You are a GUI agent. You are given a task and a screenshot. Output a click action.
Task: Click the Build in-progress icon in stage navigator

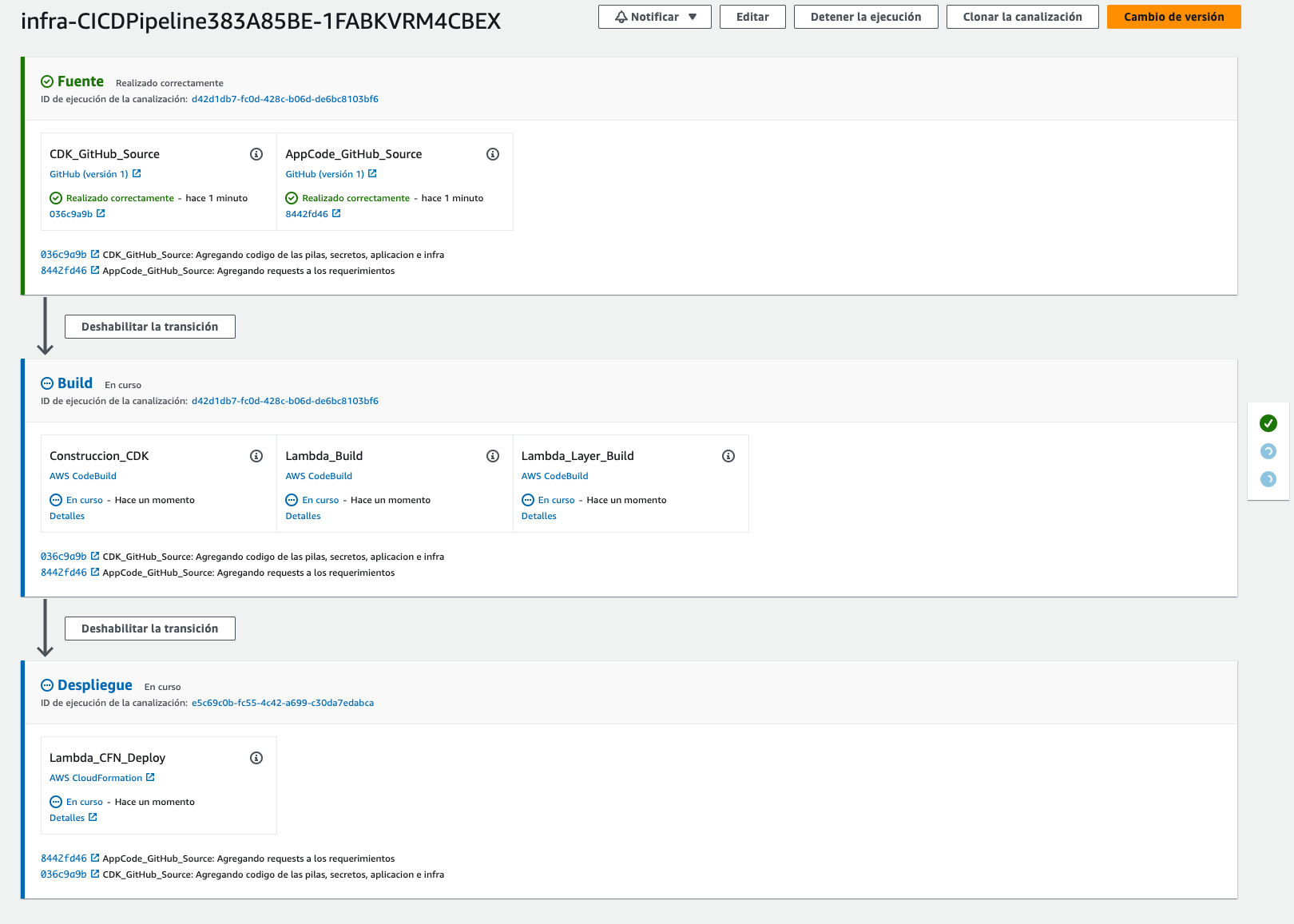[1269, 451]
